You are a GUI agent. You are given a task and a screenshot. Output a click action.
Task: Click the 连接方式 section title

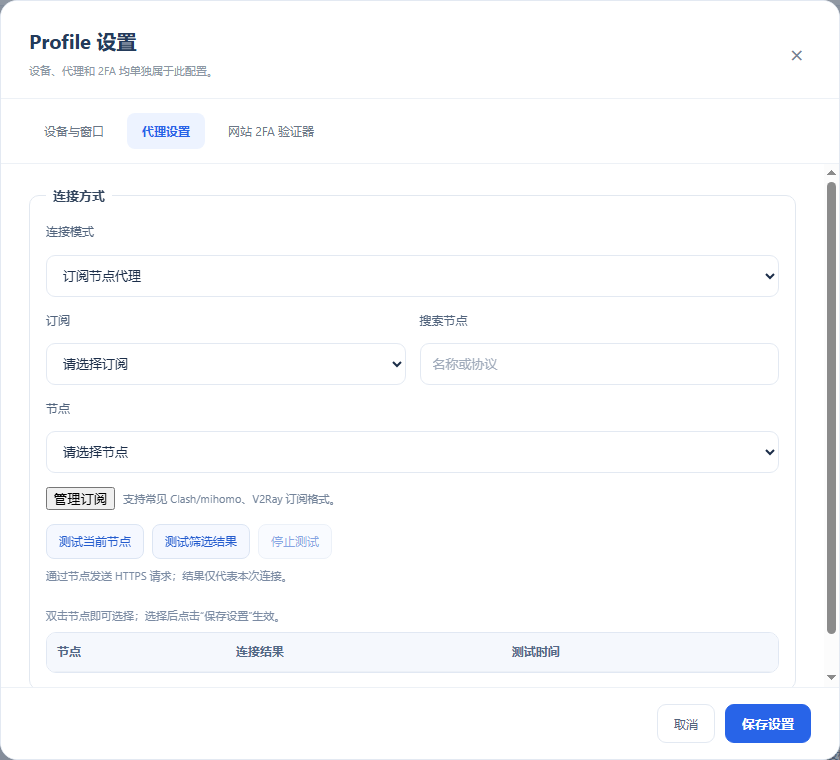click(x=79, y=196)
